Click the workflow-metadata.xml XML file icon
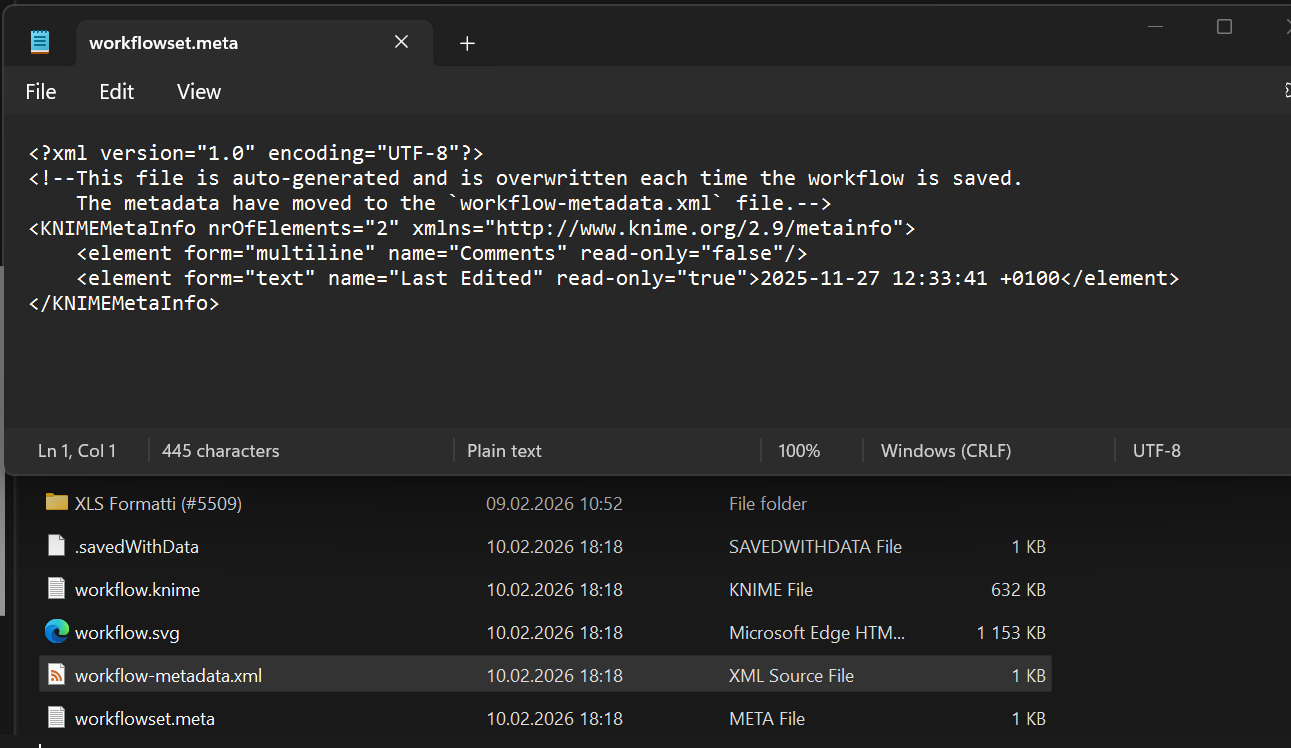The width and height of the screenshot is (1291, 748). tap(56, 676)
